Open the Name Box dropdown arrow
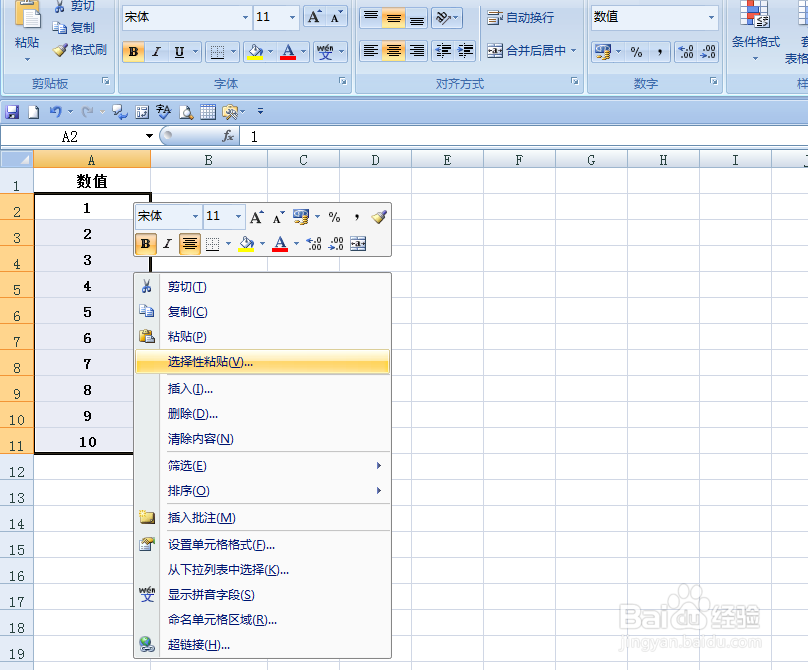808x670 pixels. (149, 136)
